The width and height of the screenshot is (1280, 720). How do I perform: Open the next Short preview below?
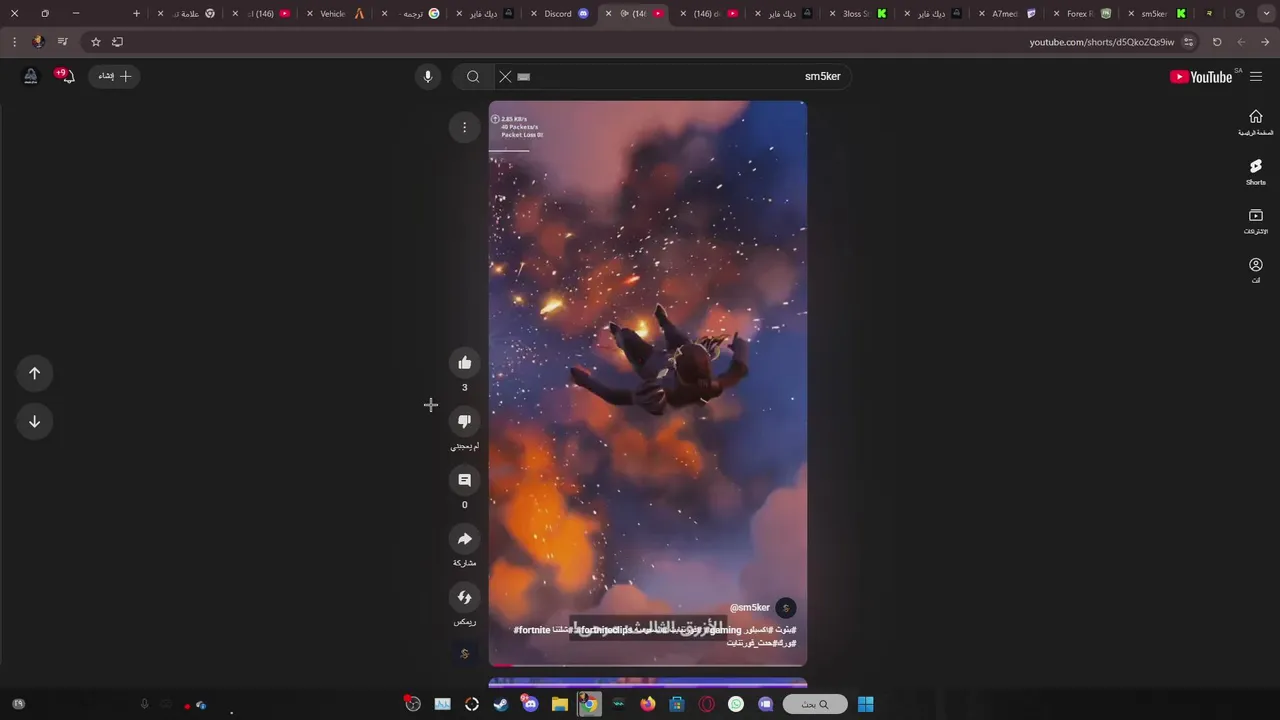tap(648, 683)
